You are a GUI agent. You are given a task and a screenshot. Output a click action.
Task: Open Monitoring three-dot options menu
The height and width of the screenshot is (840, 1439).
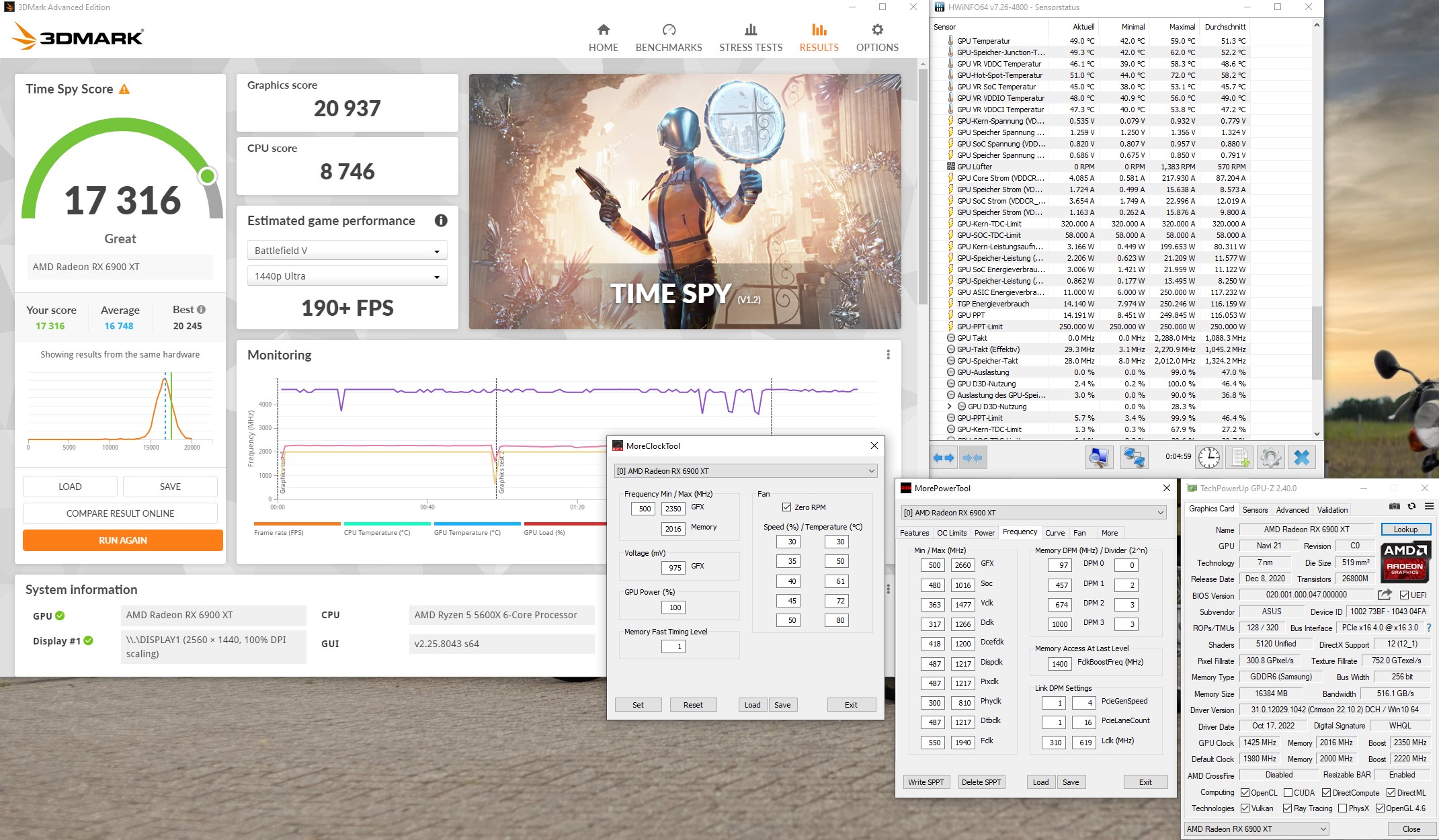[x=888, y=355]
